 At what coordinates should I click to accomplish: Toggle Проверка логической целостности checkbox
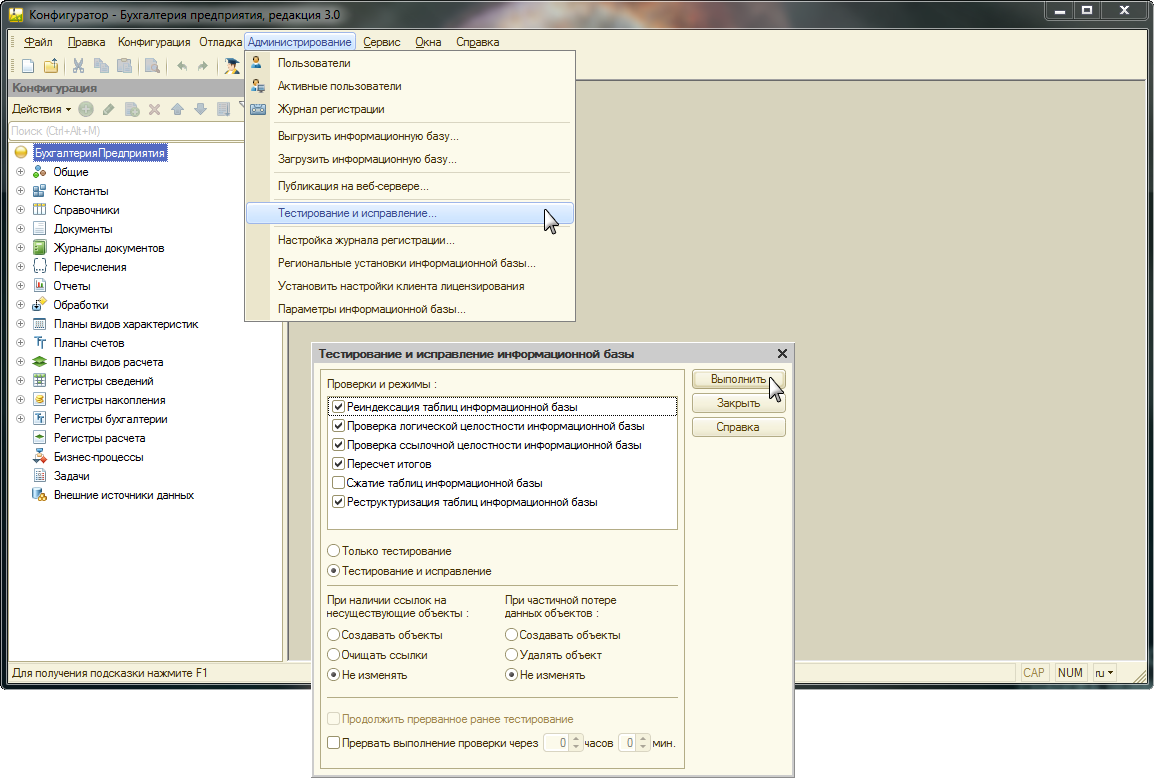pos(339,426)
